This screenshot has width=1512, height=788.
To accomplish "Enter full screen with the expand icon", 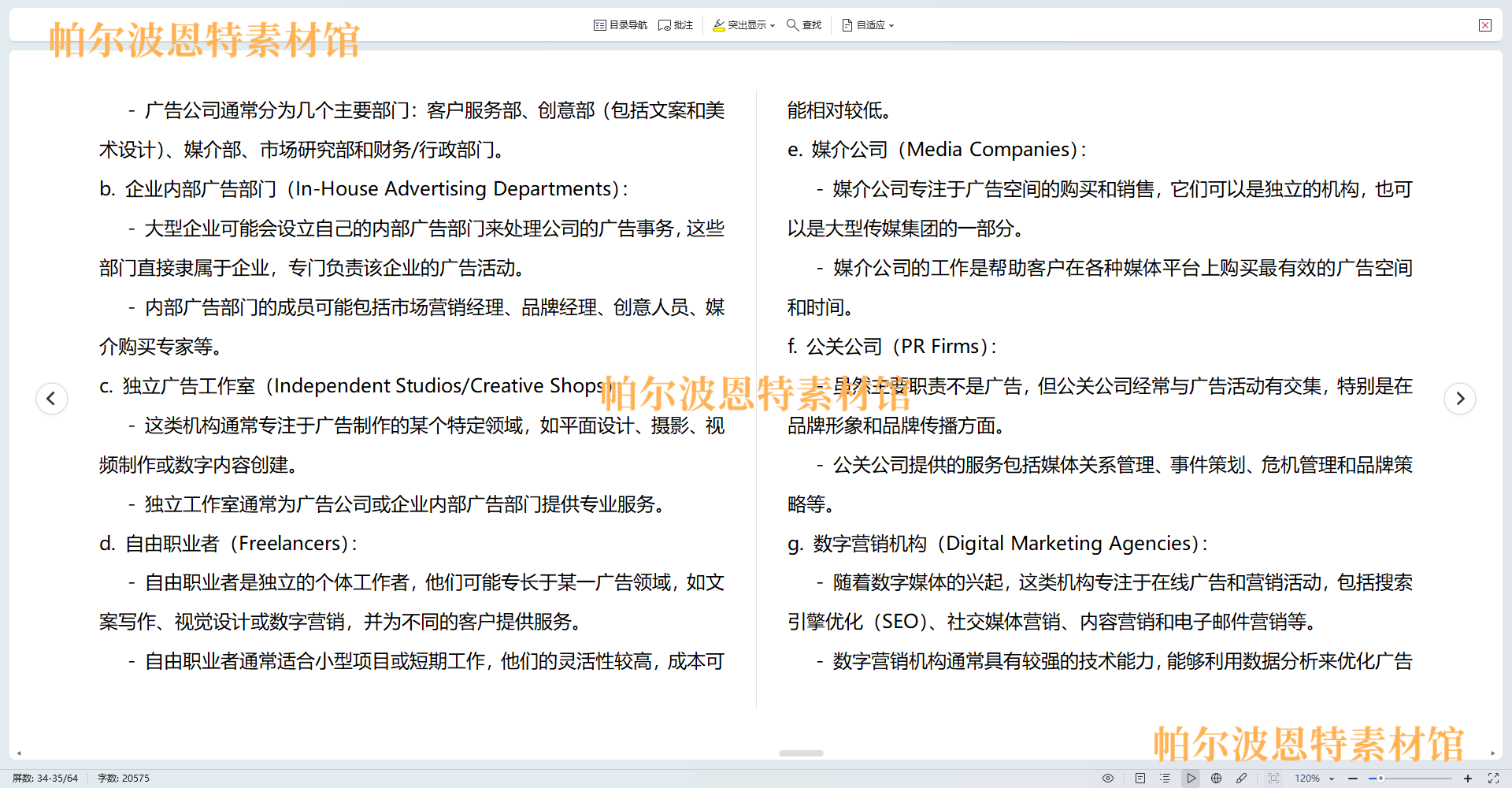I will point(1493,778).
